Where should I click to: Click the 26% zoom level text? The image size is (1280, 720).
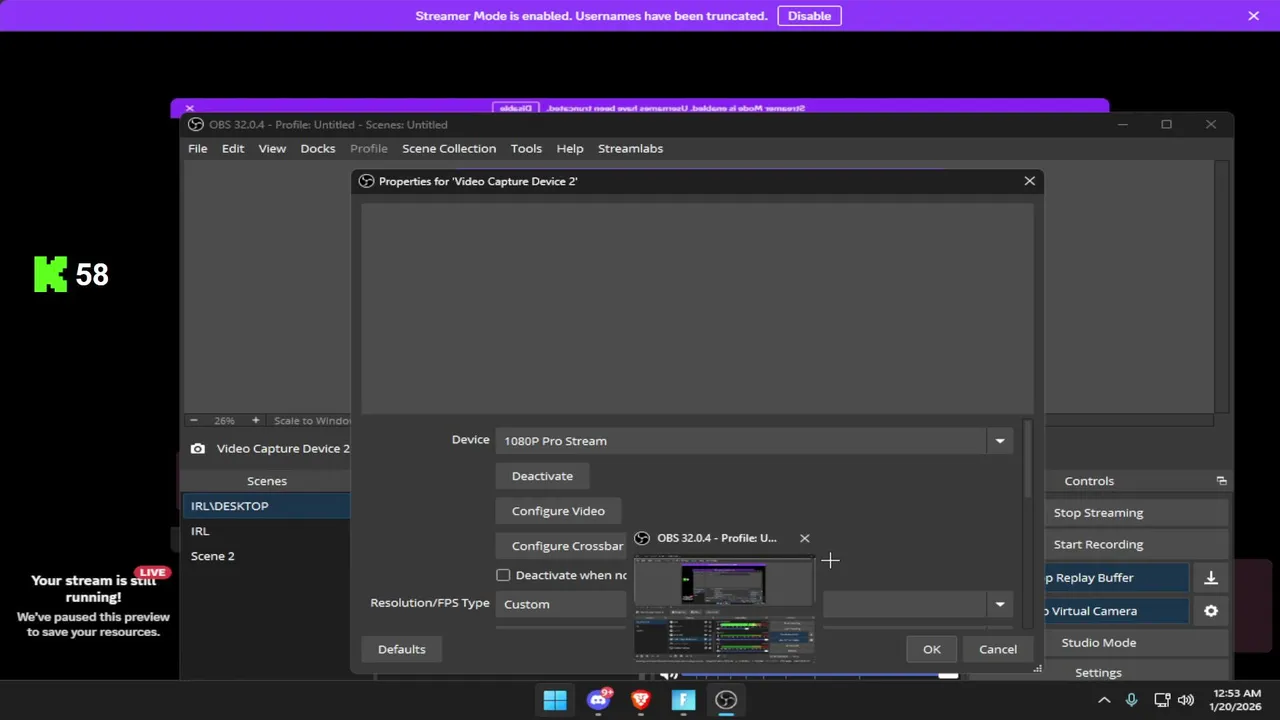coord(224,421)
